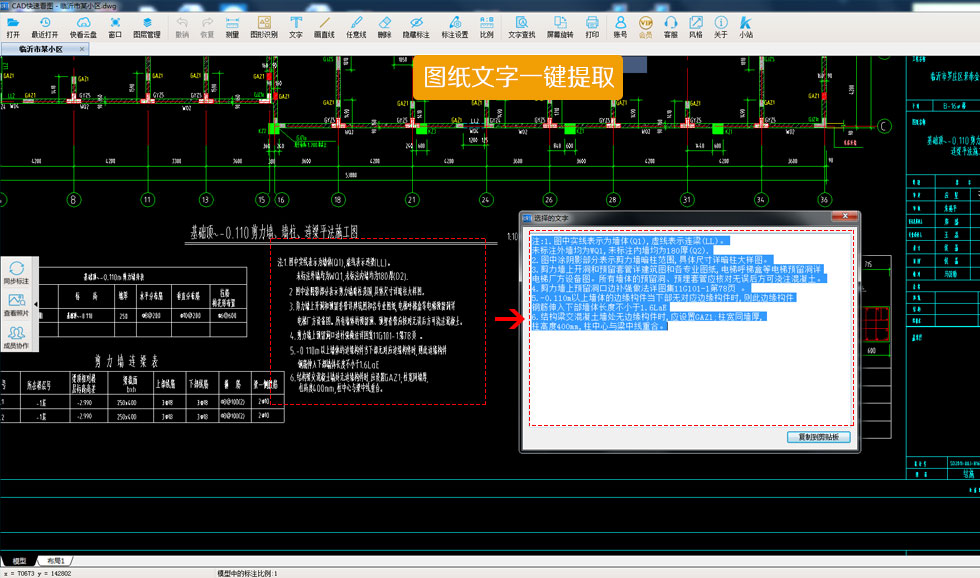Select the 模型 model tab
This screenshot has width=980, height=578.
(18, 561)
